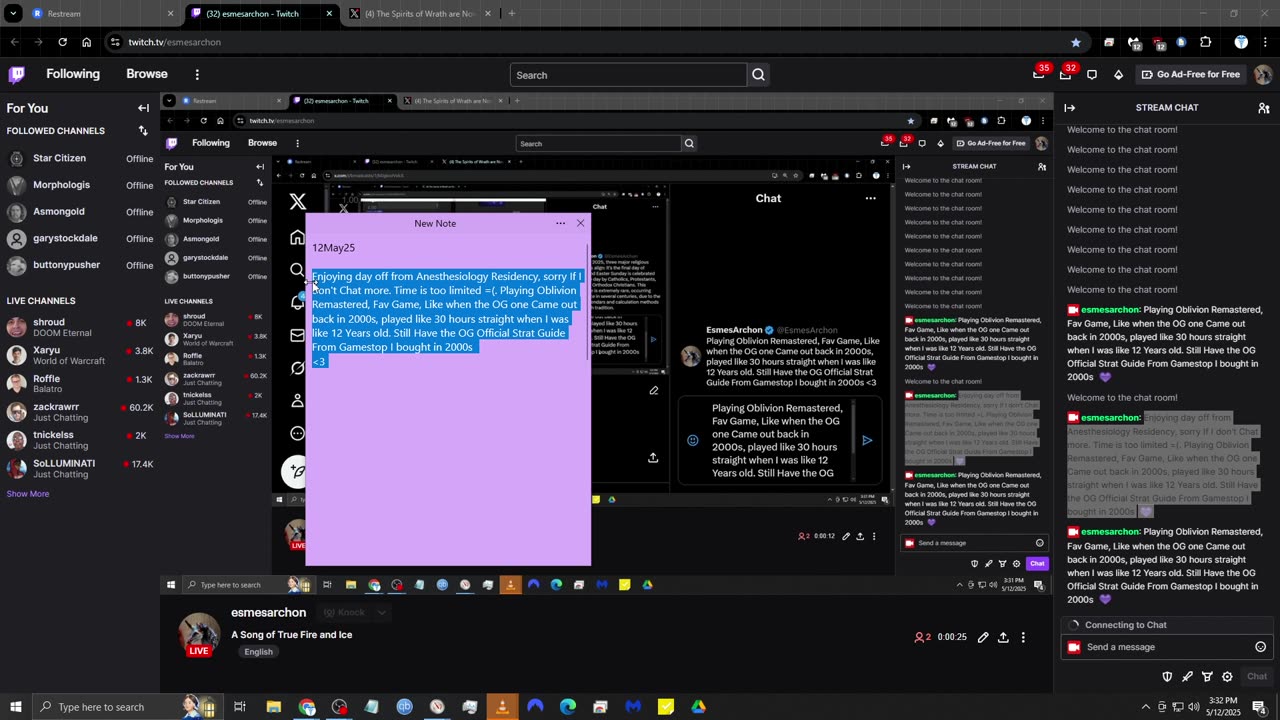Screen dimensions: 1280x720
Task: Open Chrome customize three-dot menu
Action: [1265, 42]
